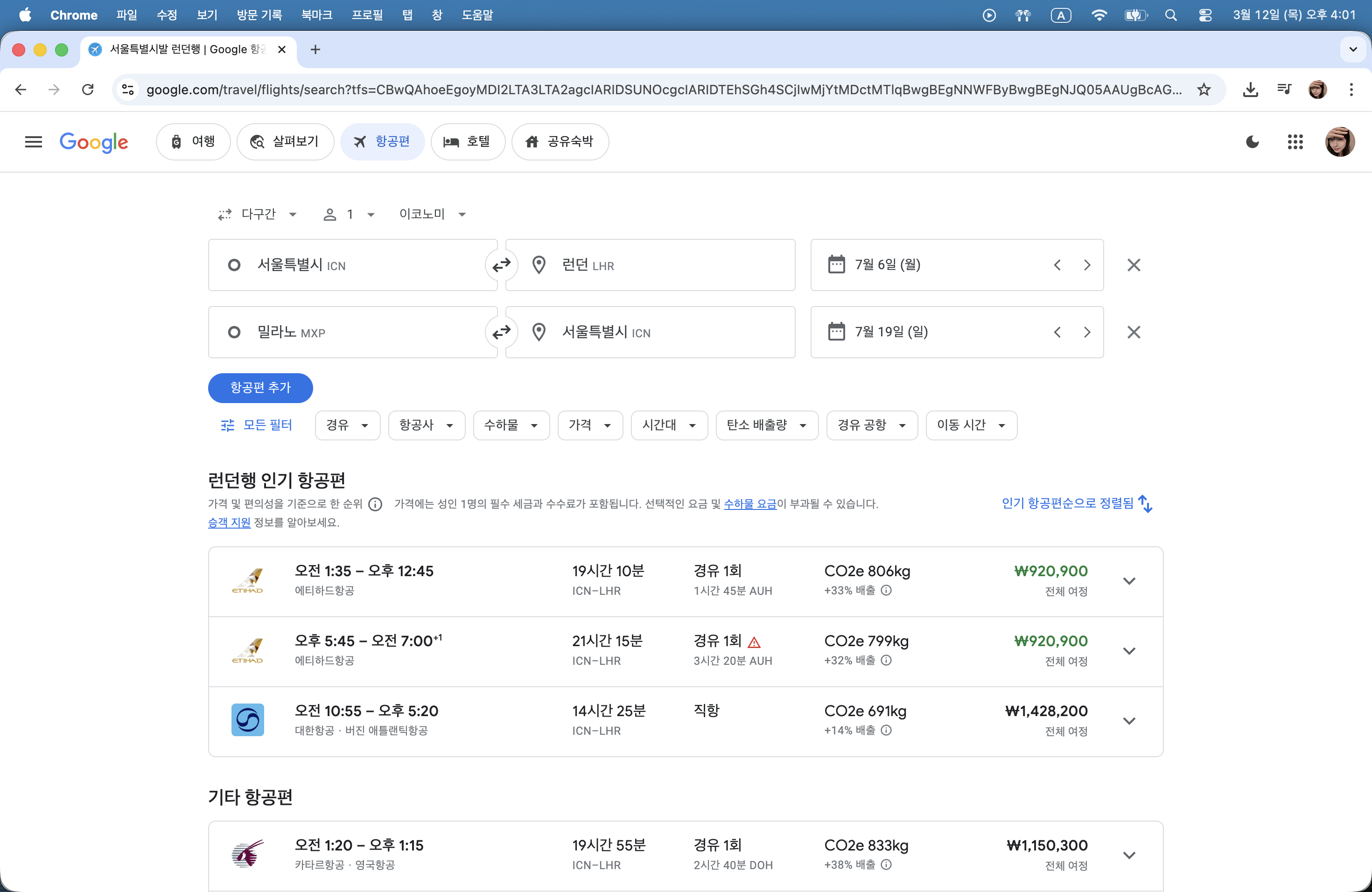Screen dimensions: 1372x892
Task: Click the 항공편 추가 button
Action: tap(260, 388)
